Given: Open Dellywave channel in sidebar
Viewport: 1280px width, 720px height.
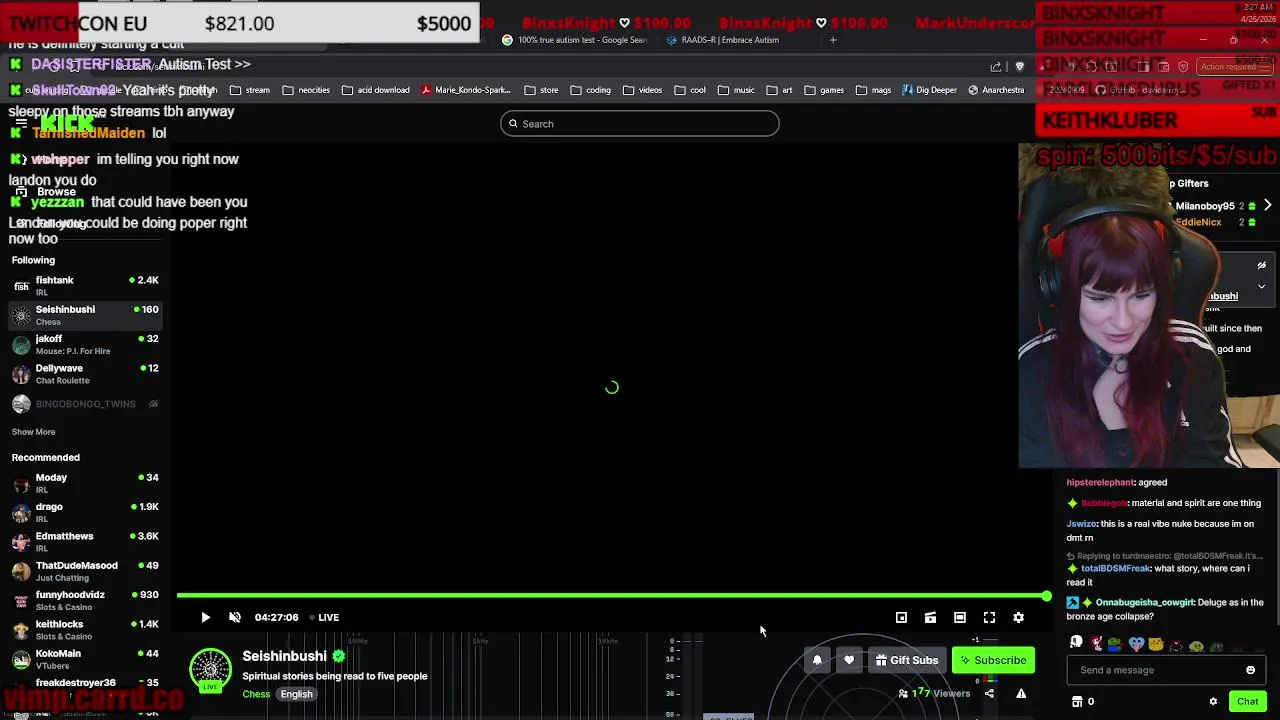Looking at the screenshot, I should (85, 374).
